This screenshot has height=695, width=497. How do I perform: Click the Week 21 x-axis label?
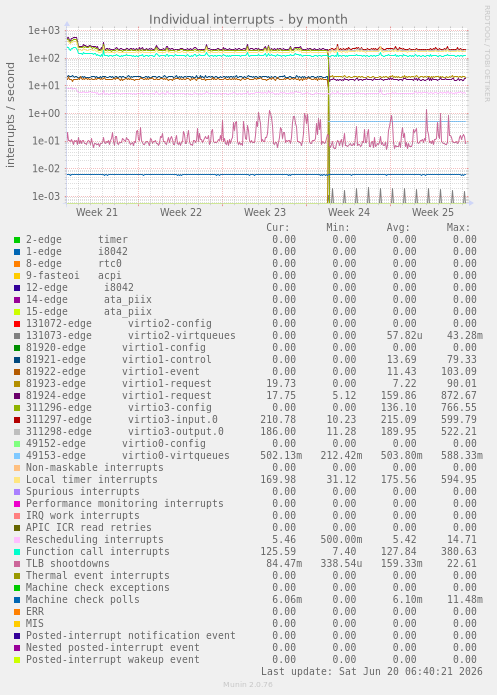[x=97, y=212]
